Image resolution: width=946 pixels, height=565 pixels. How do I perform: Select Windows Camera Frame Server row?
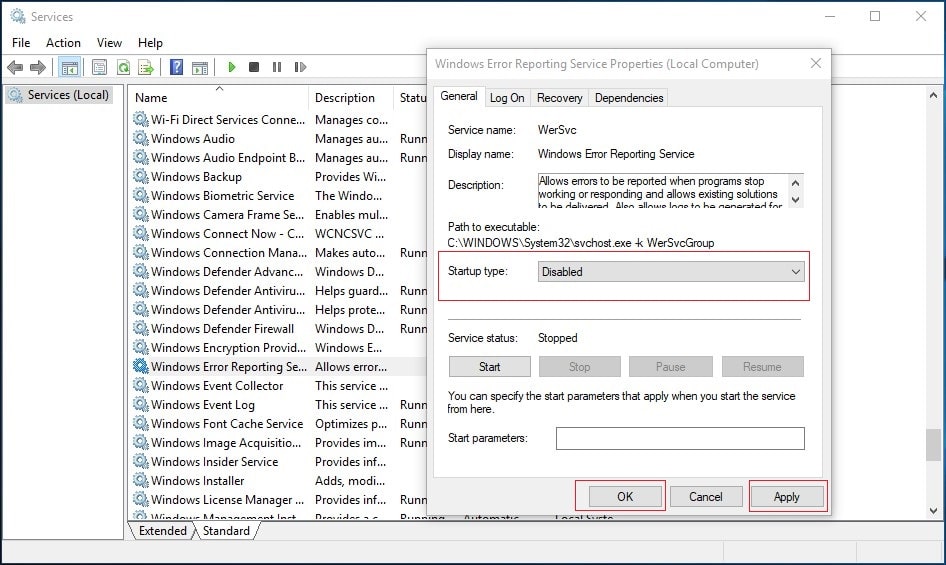[279, 214]
